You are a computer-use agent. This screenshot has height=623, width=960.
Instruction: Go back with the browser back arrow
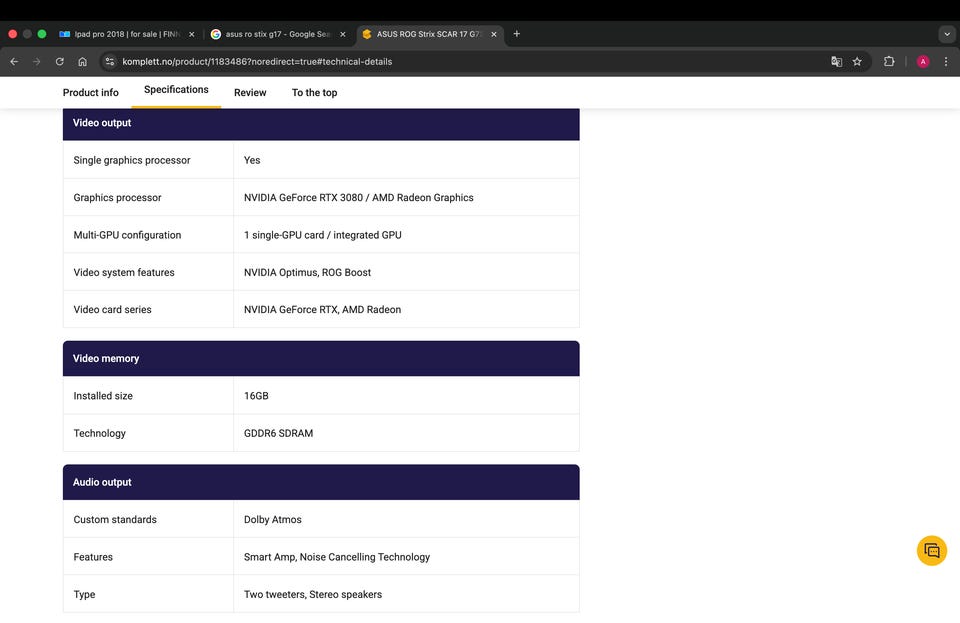click(x=14, y=61)
